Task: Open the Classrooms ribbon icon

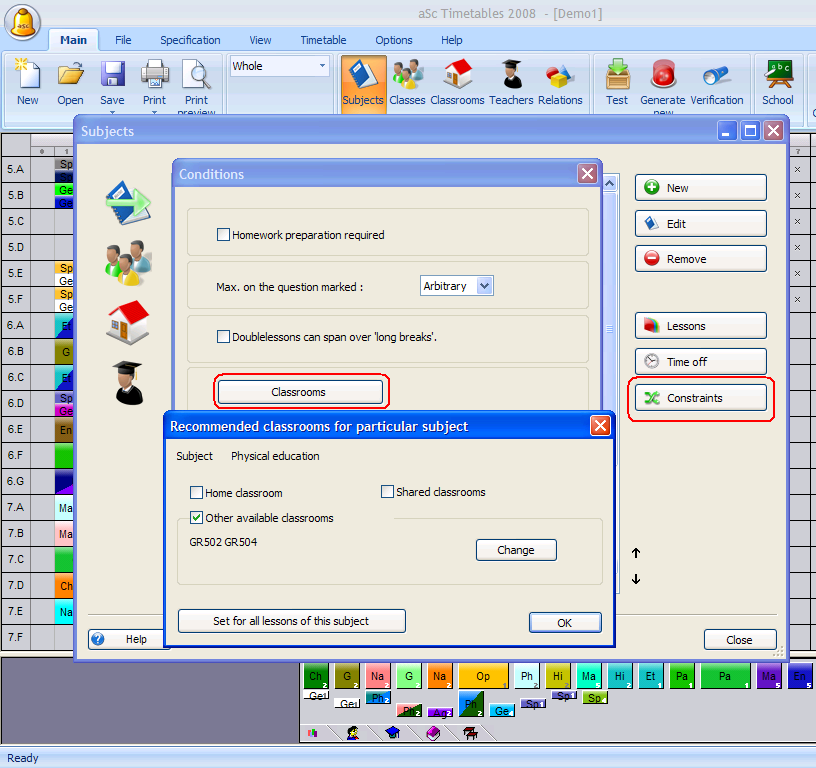Action: pos(457,82)
